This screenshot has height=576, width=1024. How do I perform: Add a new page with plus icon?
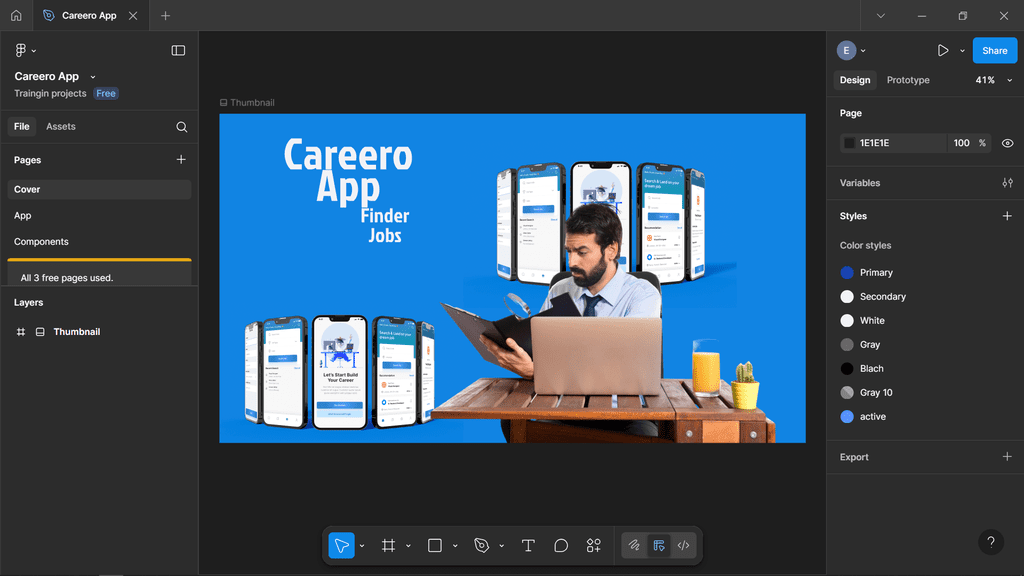tap(181, 159)
